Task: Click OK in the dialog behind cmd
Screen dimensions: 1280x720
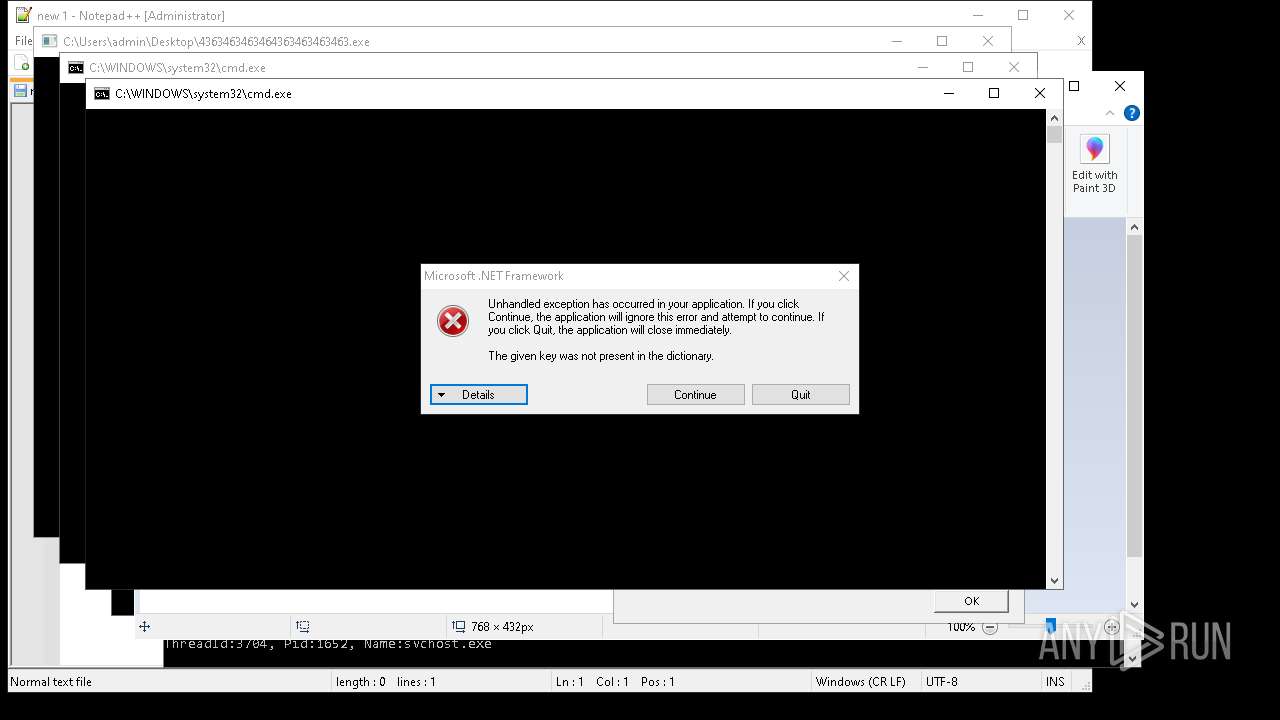Action: [971, 601]
